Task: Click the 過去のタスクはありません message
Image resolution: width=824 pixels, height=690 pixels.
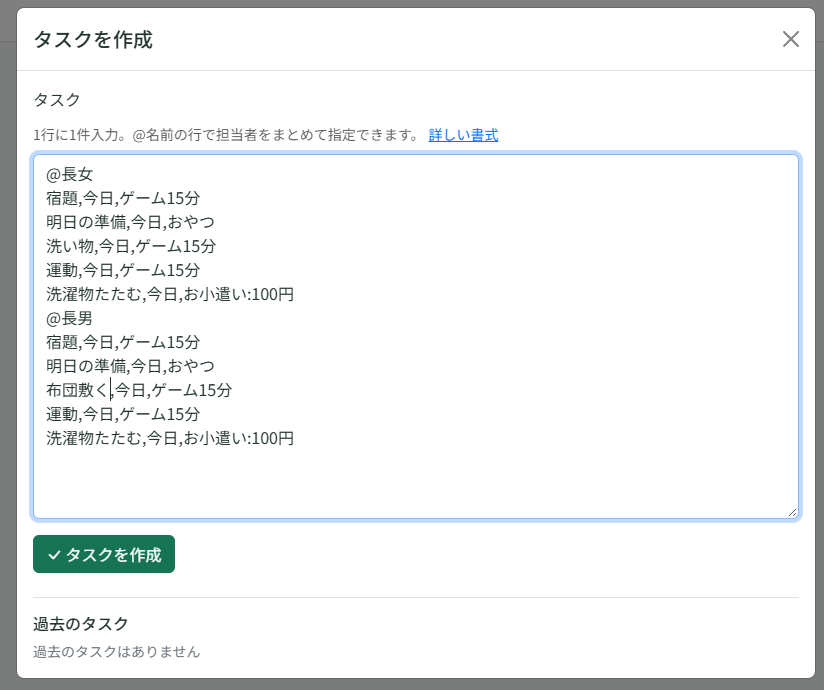Action: tap(117, 652)
